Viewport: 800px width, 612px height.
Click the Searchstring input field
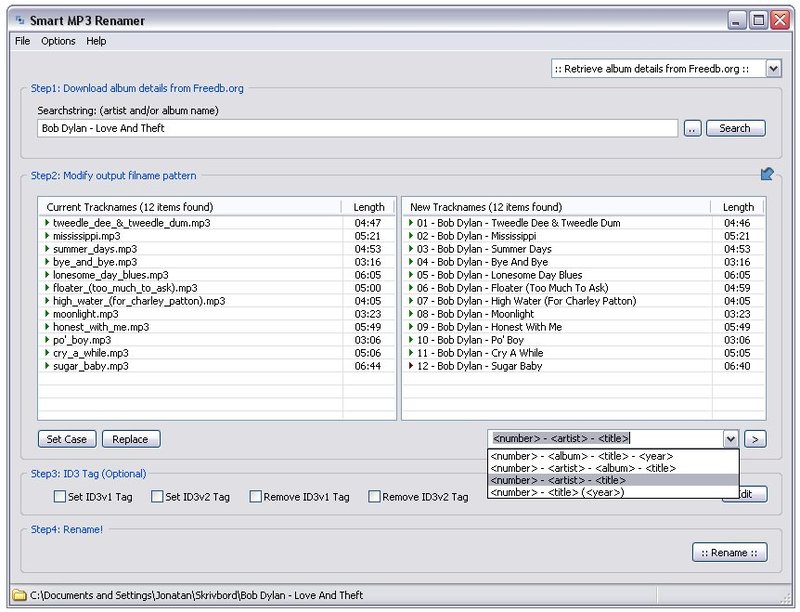[357, 129]
